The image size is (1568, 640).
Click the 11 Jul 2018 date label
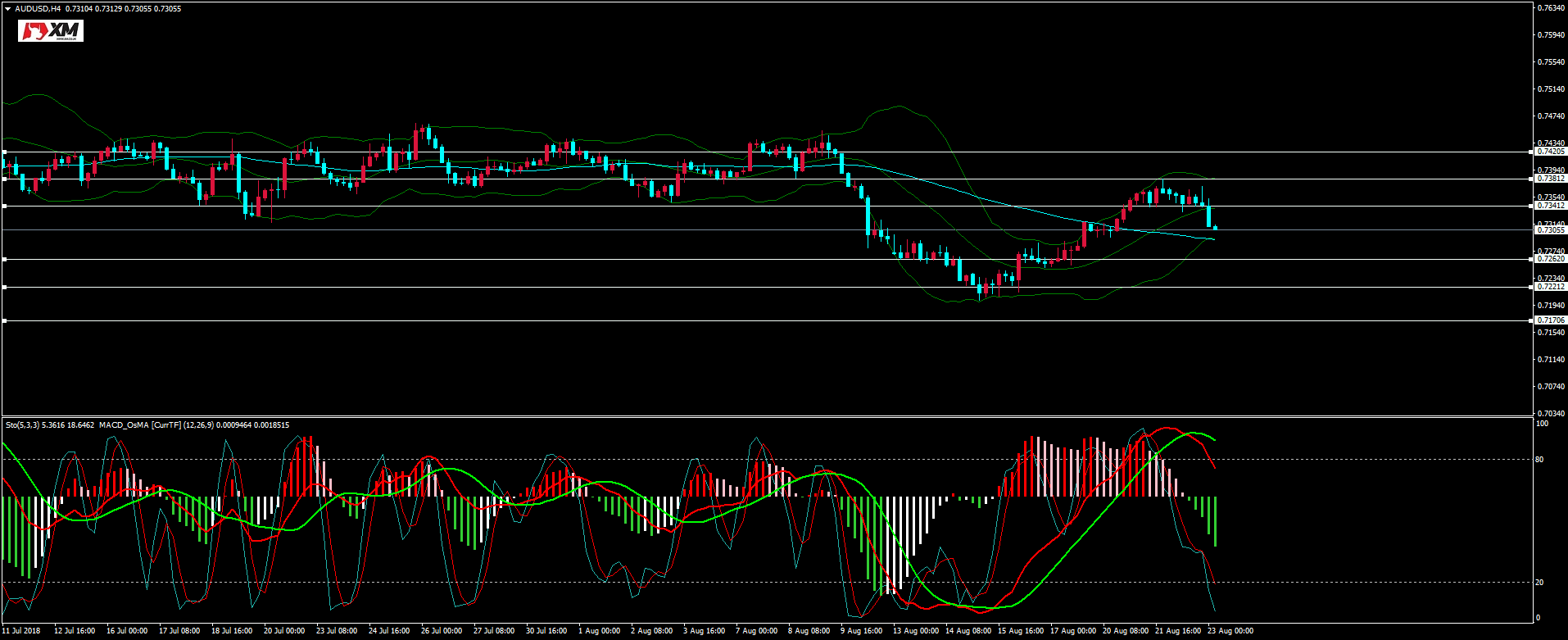point(21,631)
